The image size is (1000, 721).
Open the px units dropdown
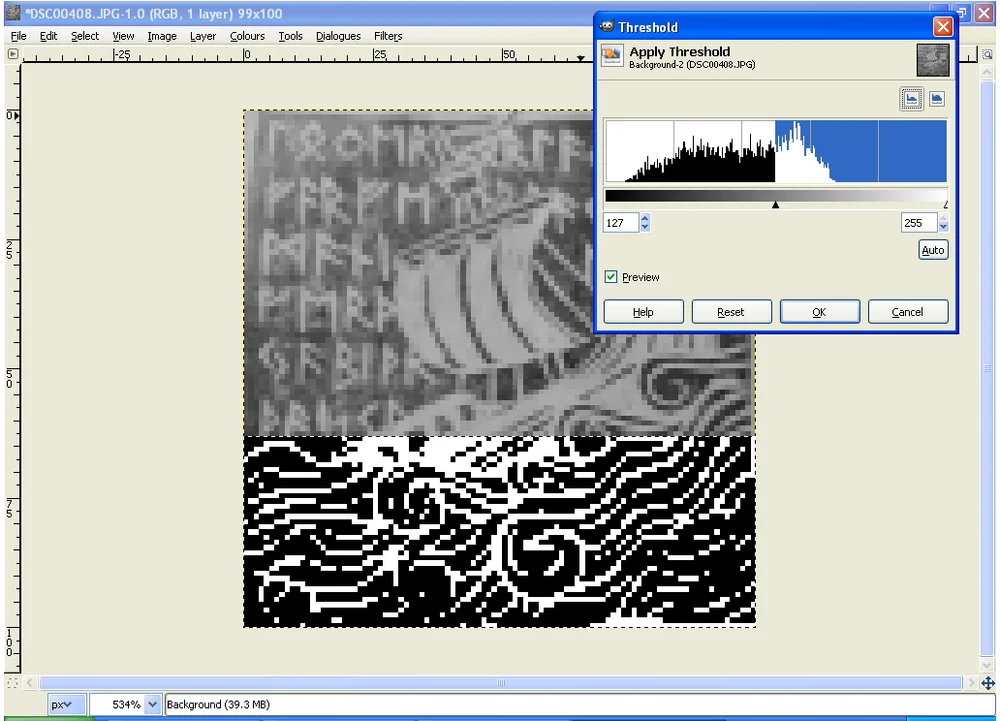pyautogui.click(x=66, y=704)
